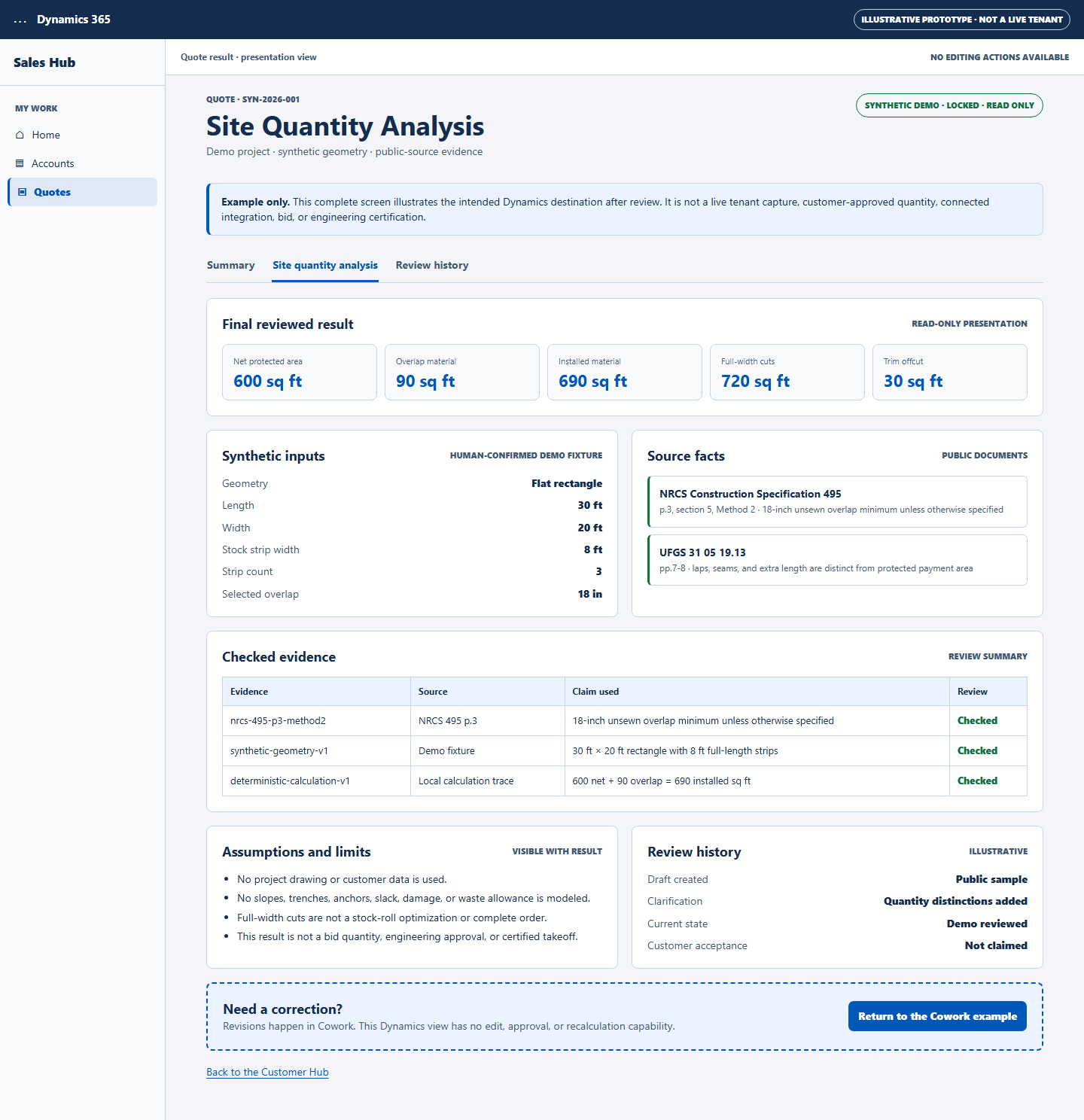Viewport: 1084px width, 1120px height.
Task: Click the Illustrative Prototype badge in header
Action: (x=962, y=20)
